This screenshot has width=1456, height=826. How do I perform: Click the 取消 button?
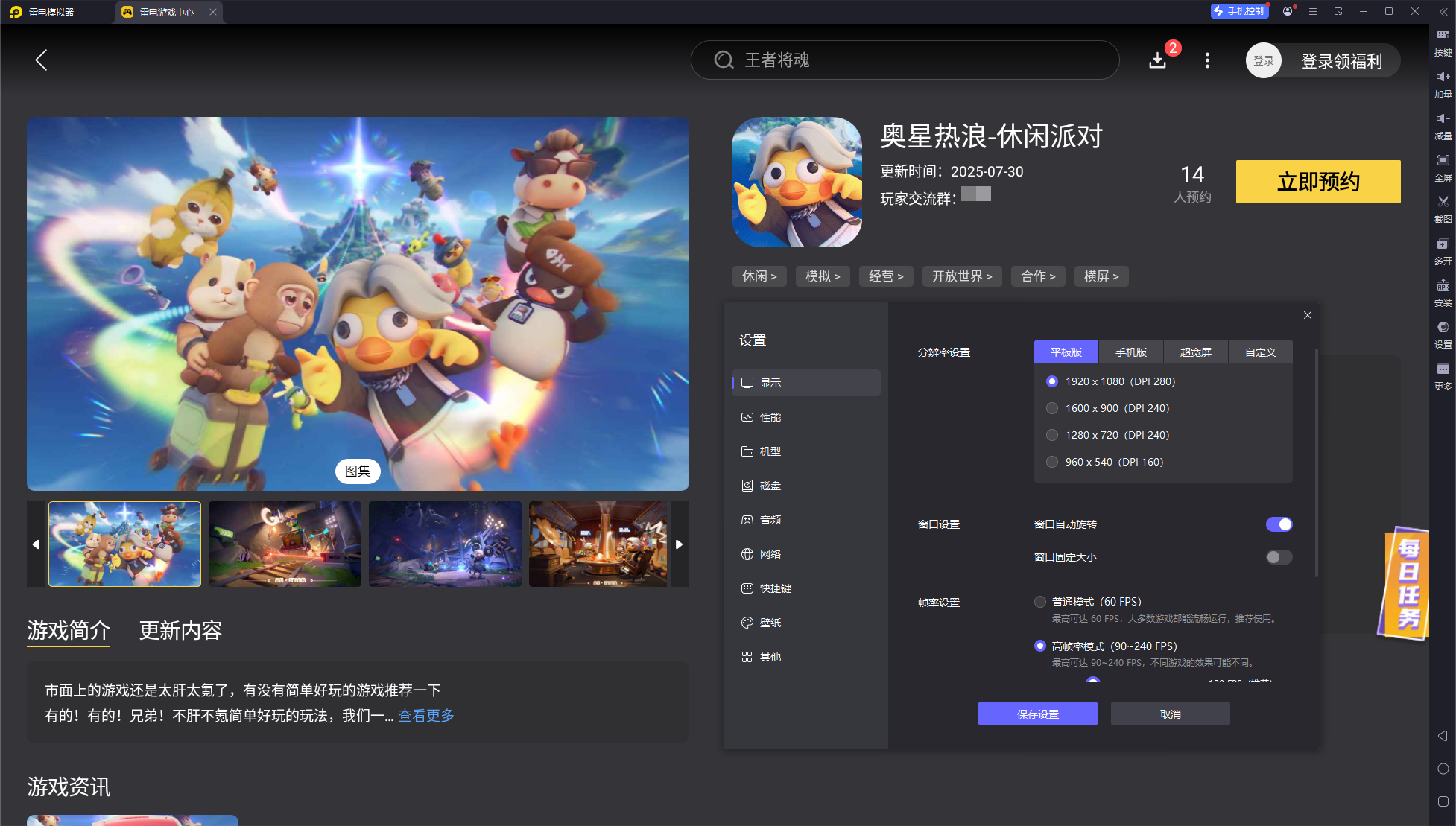(1170, 714)
